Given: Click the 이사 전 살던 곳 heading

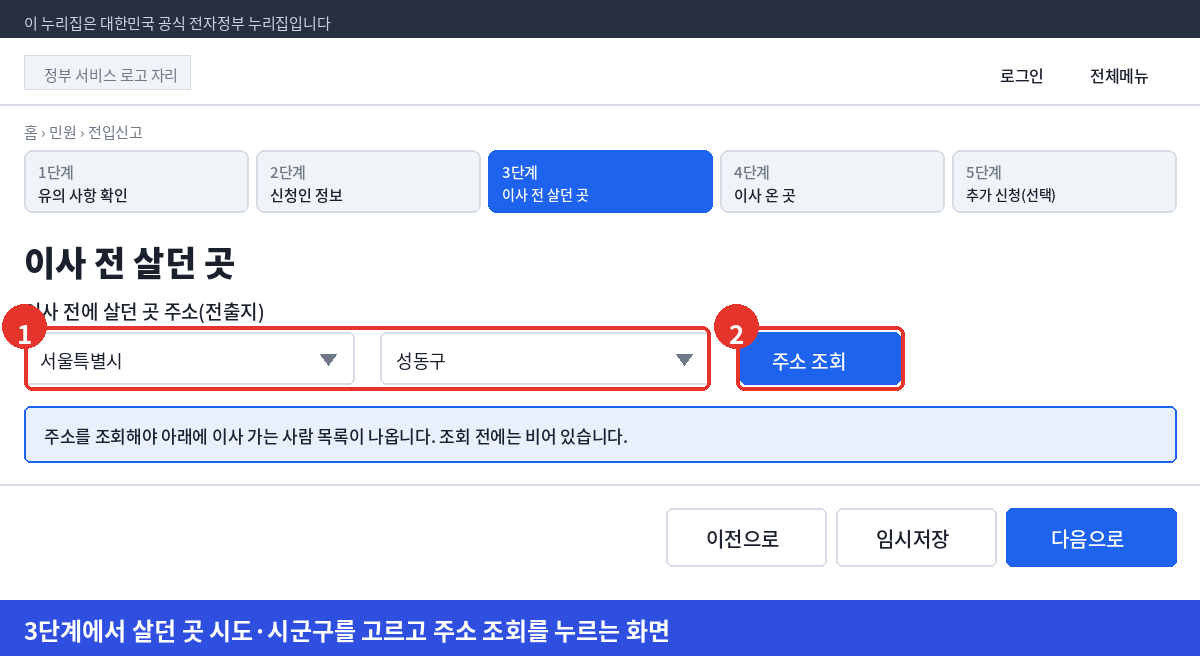Looking at the screenshot, I should pyautogui.click(x=129, y=263).
